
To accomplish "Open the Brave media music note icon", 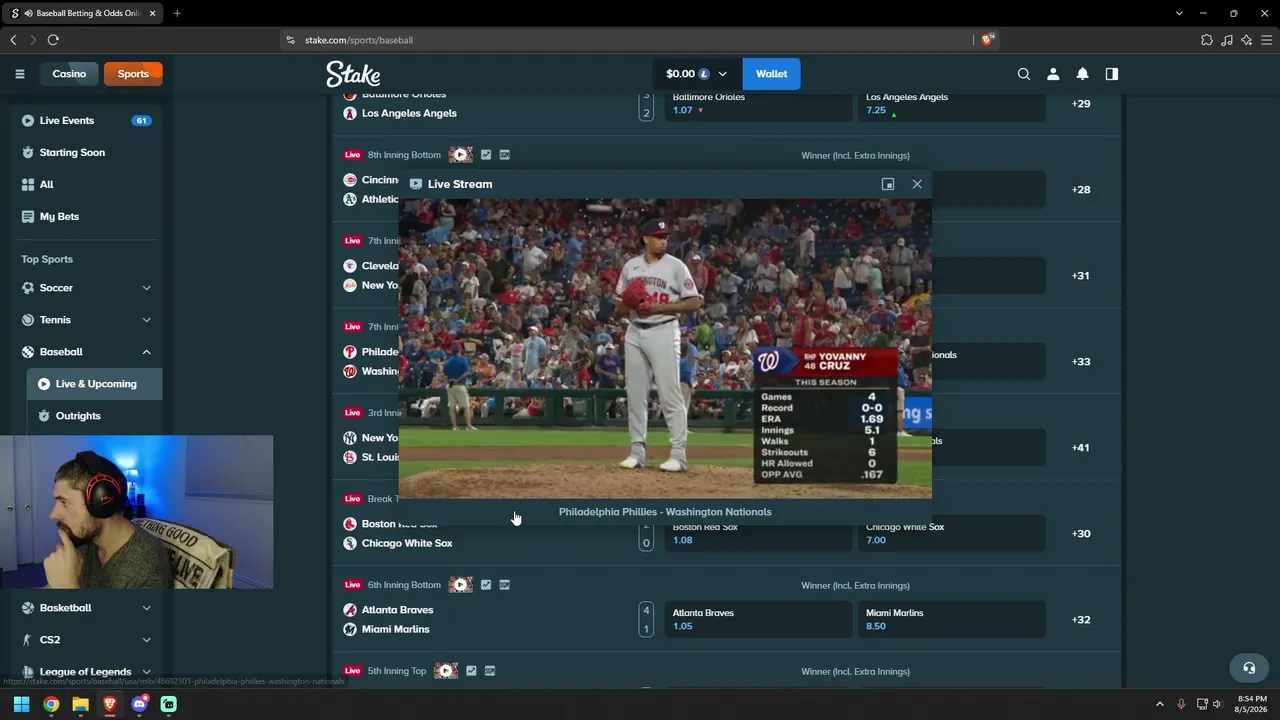I will (x=1227, y=40).
